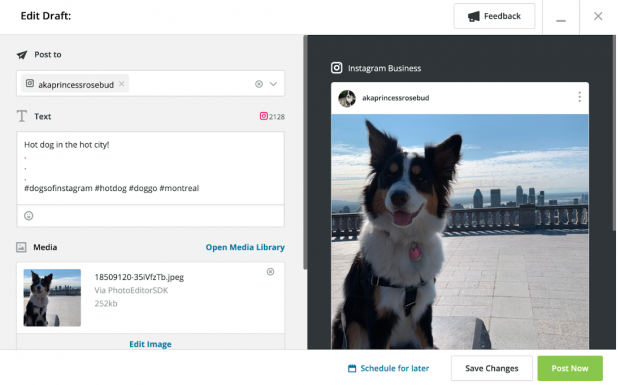
Task: Click the Text section T icon
Action: [22, 116]
